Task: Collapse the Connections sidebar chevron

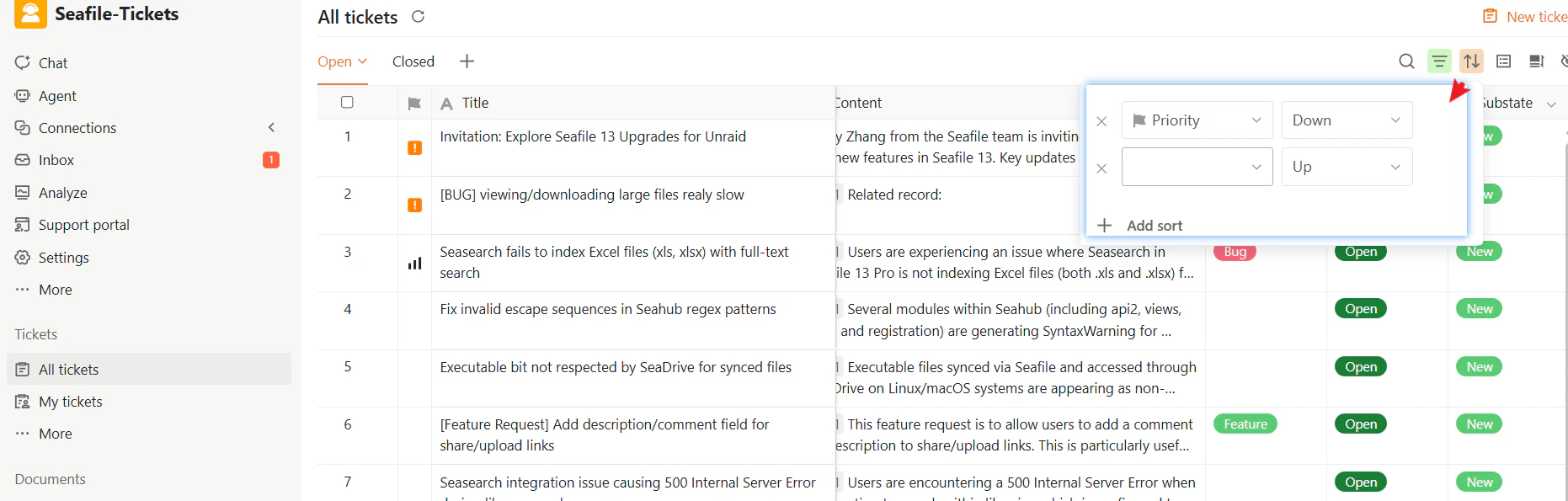Action: pos(271,128)
